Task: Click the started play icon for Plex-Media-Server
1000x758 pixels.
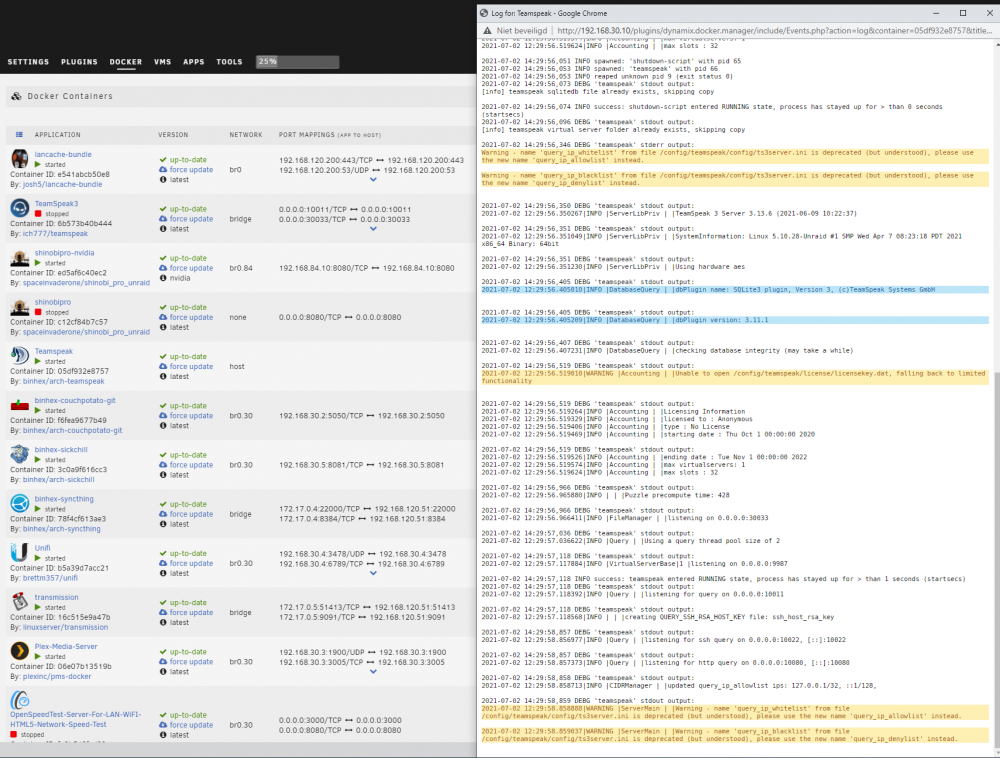Action: coord(38,657)
